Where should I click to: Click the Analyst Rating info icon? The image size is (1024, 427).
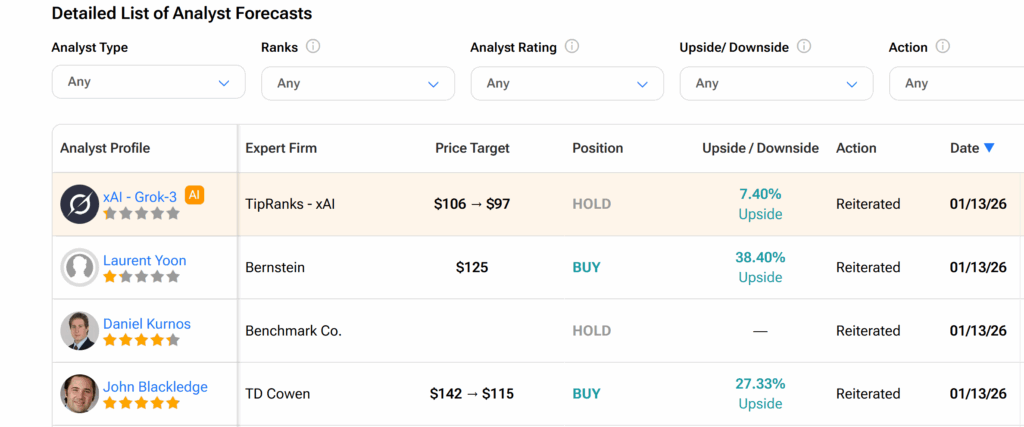572,47
